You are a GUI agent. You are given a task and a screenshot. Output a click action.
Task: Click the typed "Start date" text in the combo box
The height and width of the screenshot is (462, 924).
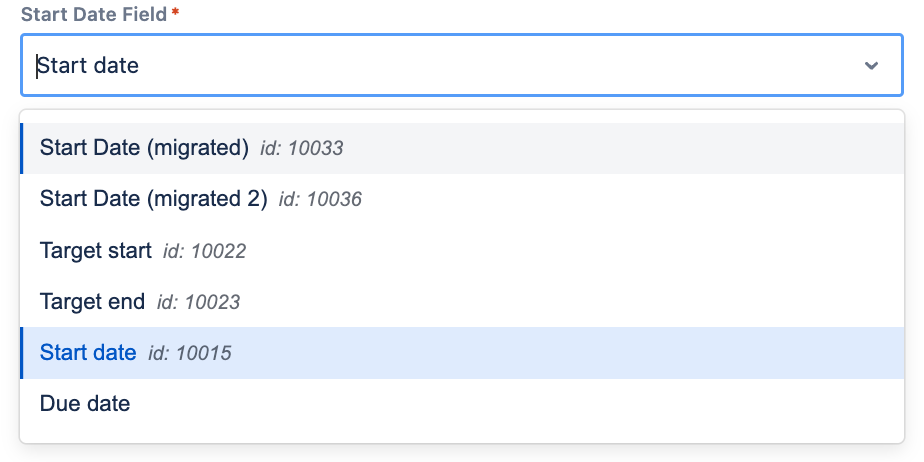(x=88, y=66)
